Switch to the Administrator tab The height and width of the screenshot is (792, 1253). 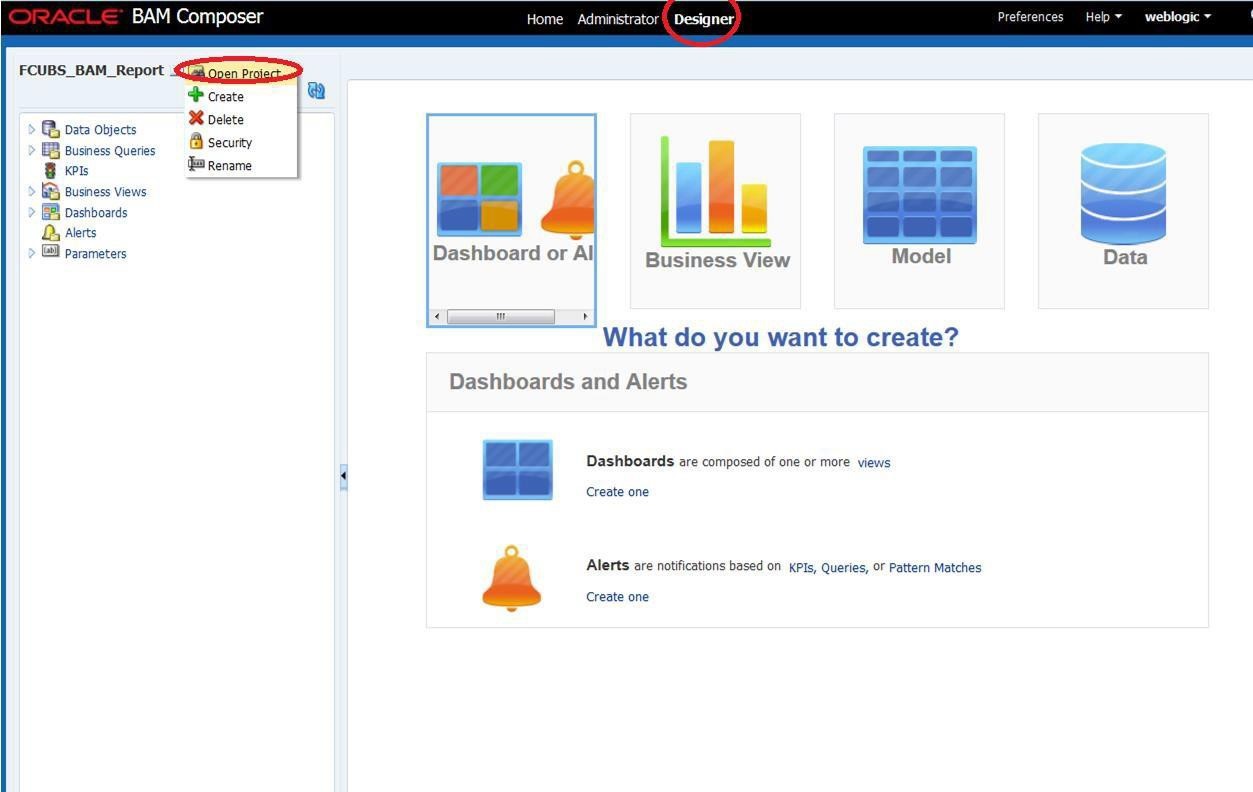[618, 19]
